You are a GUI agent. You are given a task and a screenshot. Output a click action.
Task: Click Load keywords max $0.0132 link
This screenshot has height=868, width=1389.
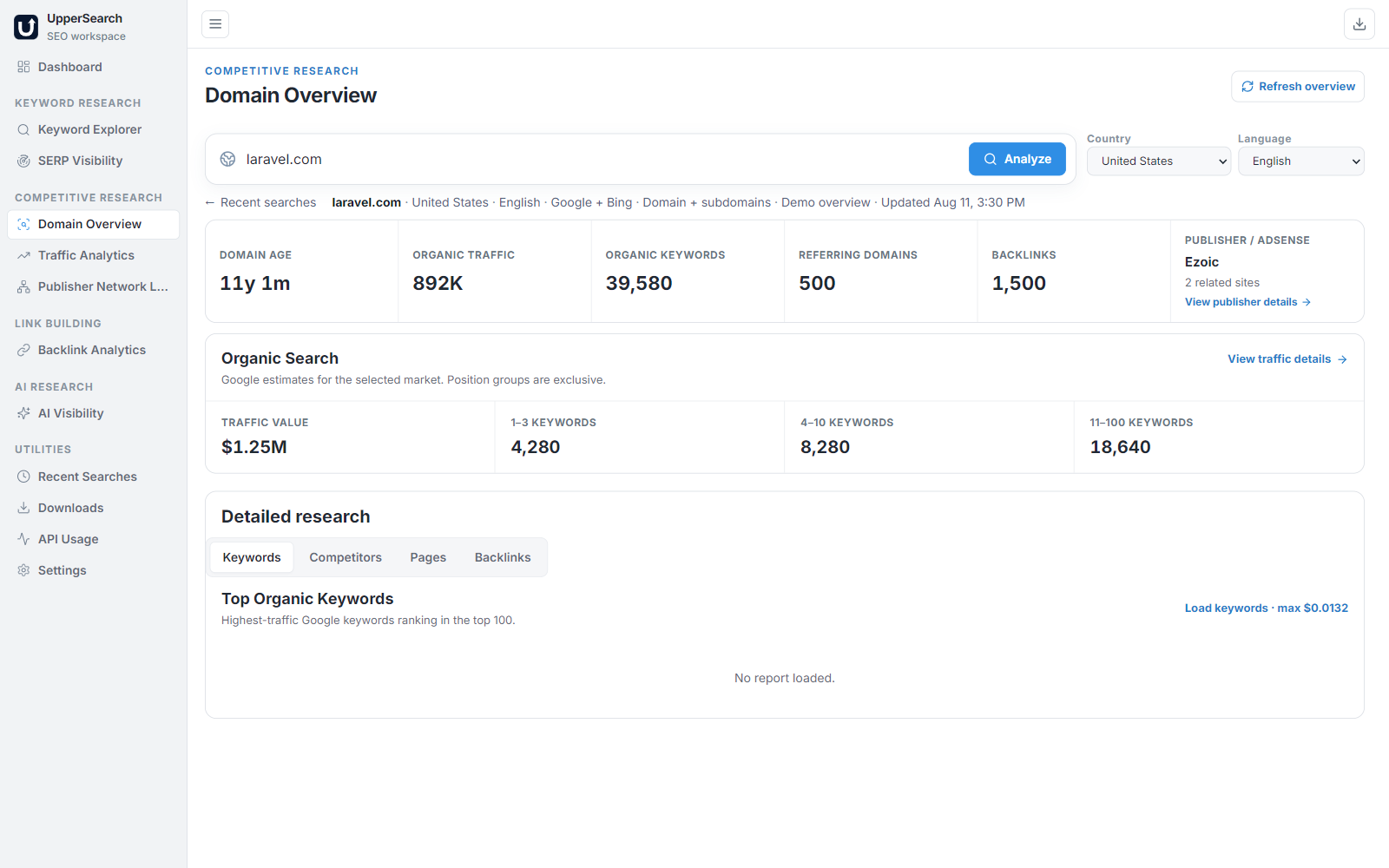[x=1267, y=608]
